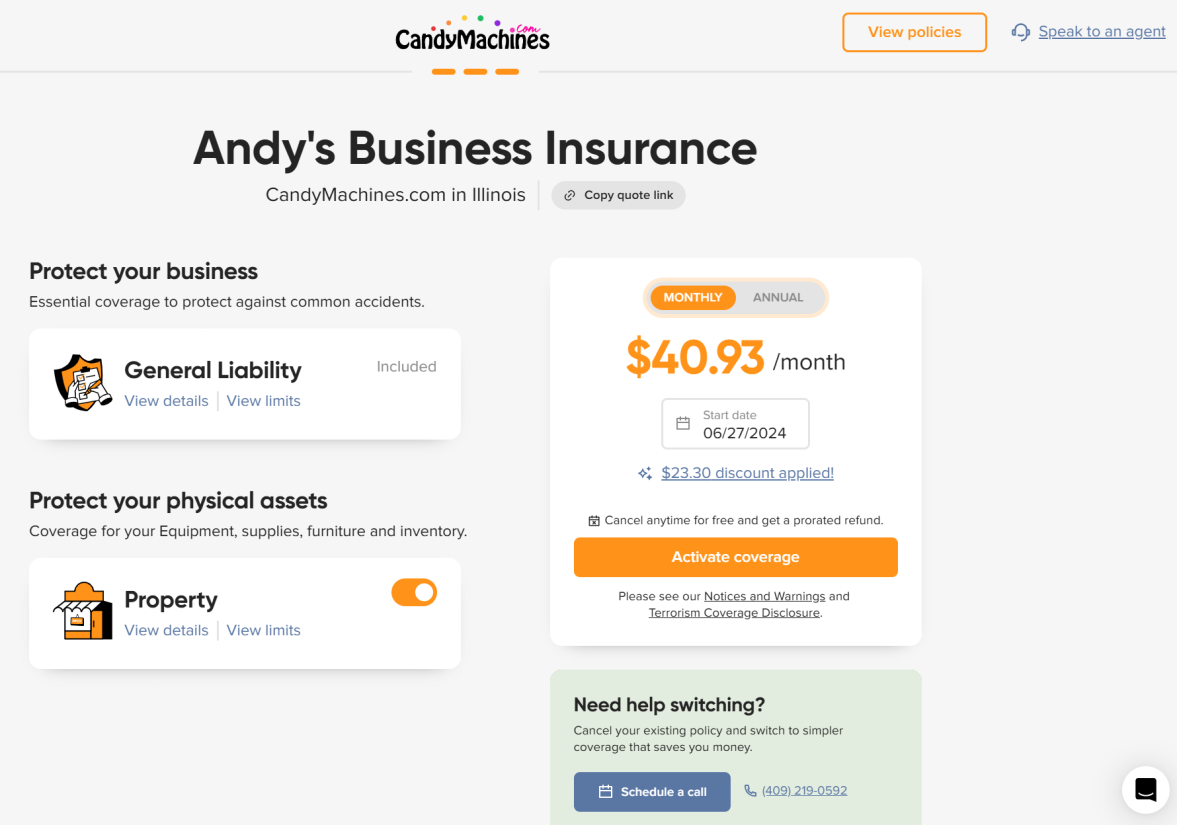Click the Schedule a call button
Viewport: 1177px width, 825px height.
point(652,791)
